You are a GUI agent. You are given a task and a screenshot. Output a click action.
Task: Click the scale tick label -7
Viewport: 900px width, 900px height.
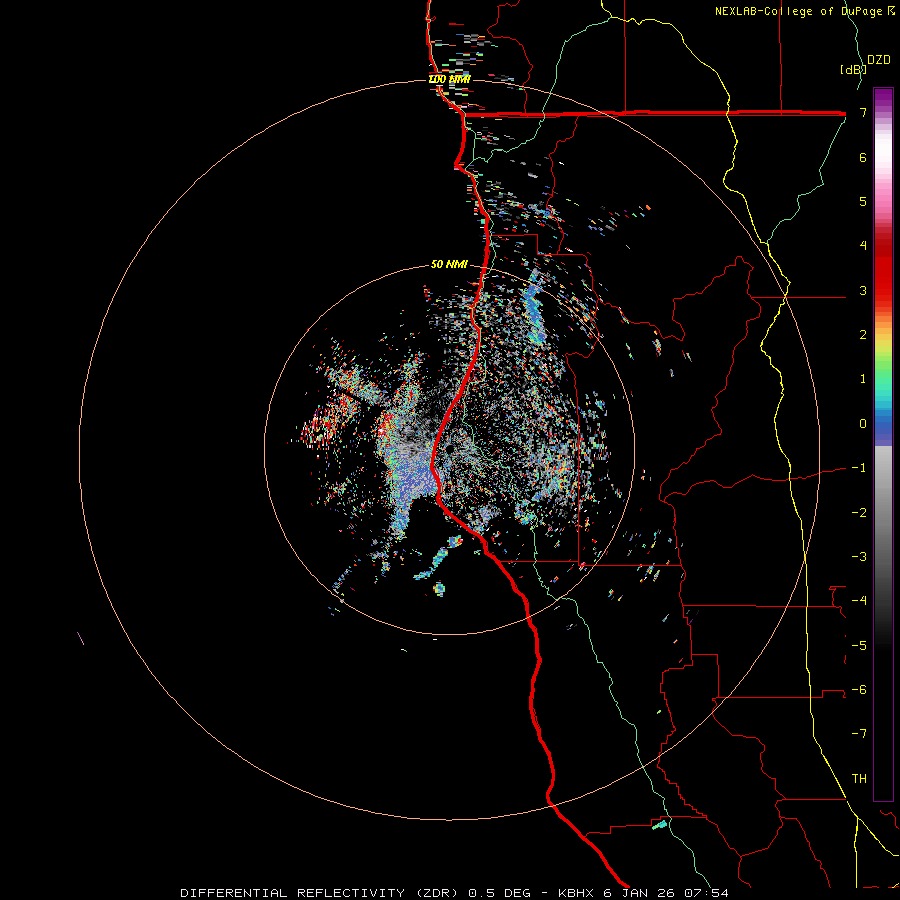pyautogui.click(x=859, y=734)
